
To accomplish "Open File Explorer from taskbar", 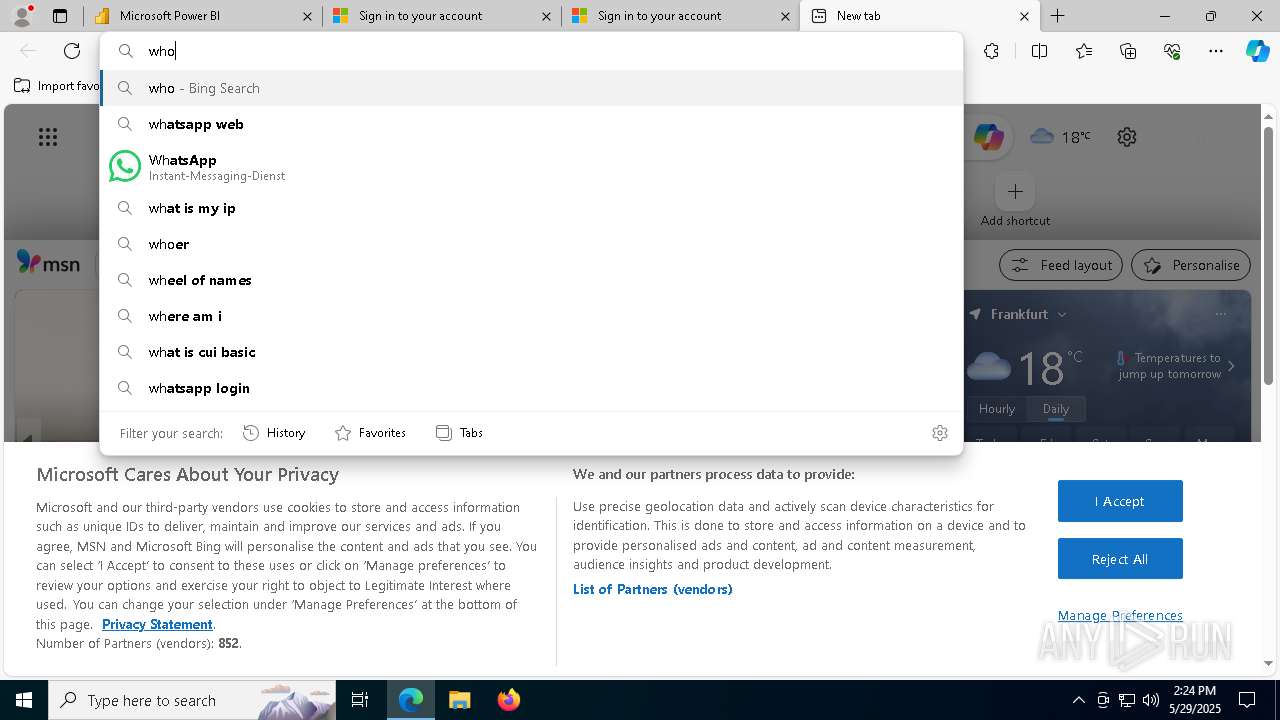I will (459, 700).
